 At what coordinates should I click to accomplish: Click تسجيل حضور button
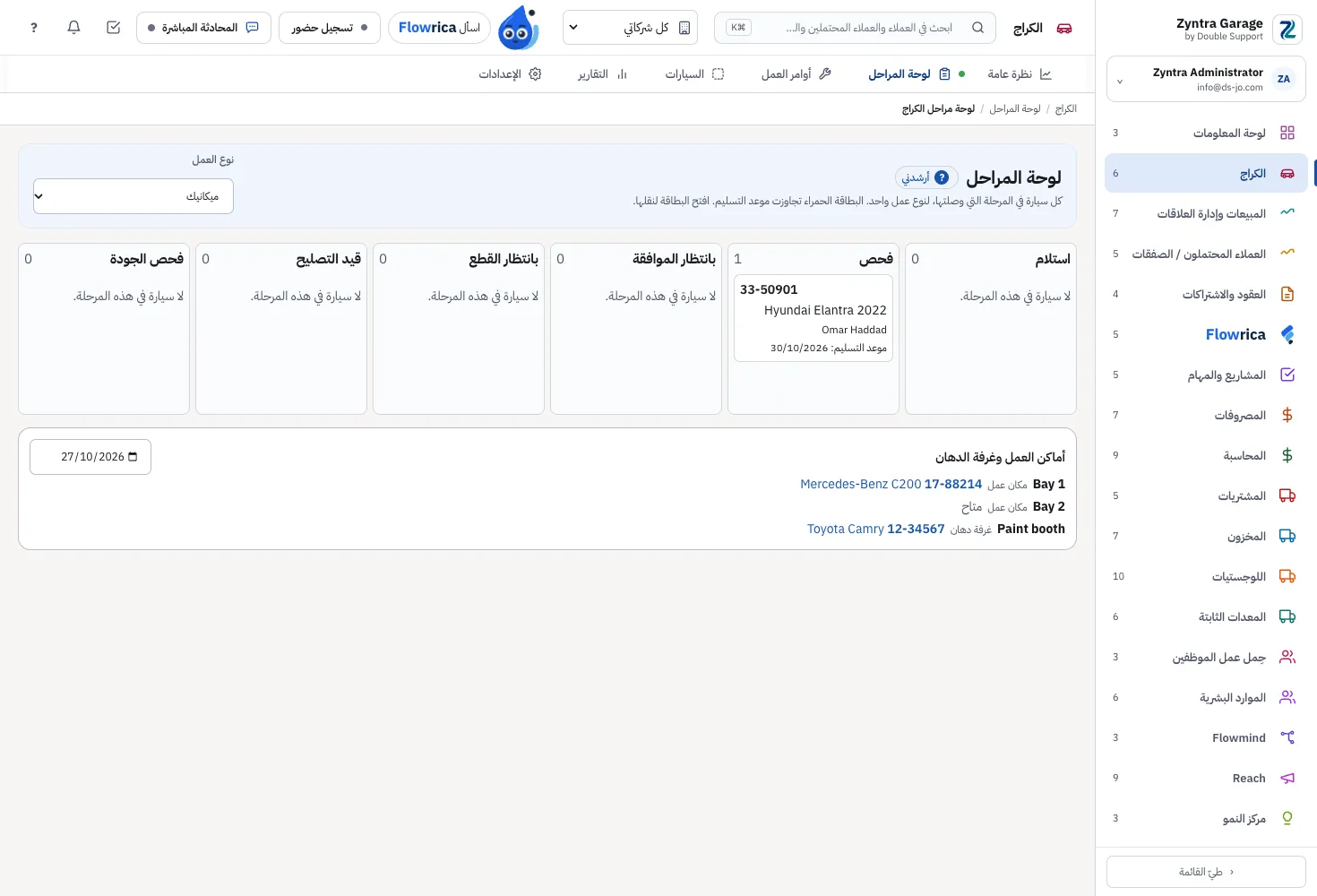click(330, 28)
